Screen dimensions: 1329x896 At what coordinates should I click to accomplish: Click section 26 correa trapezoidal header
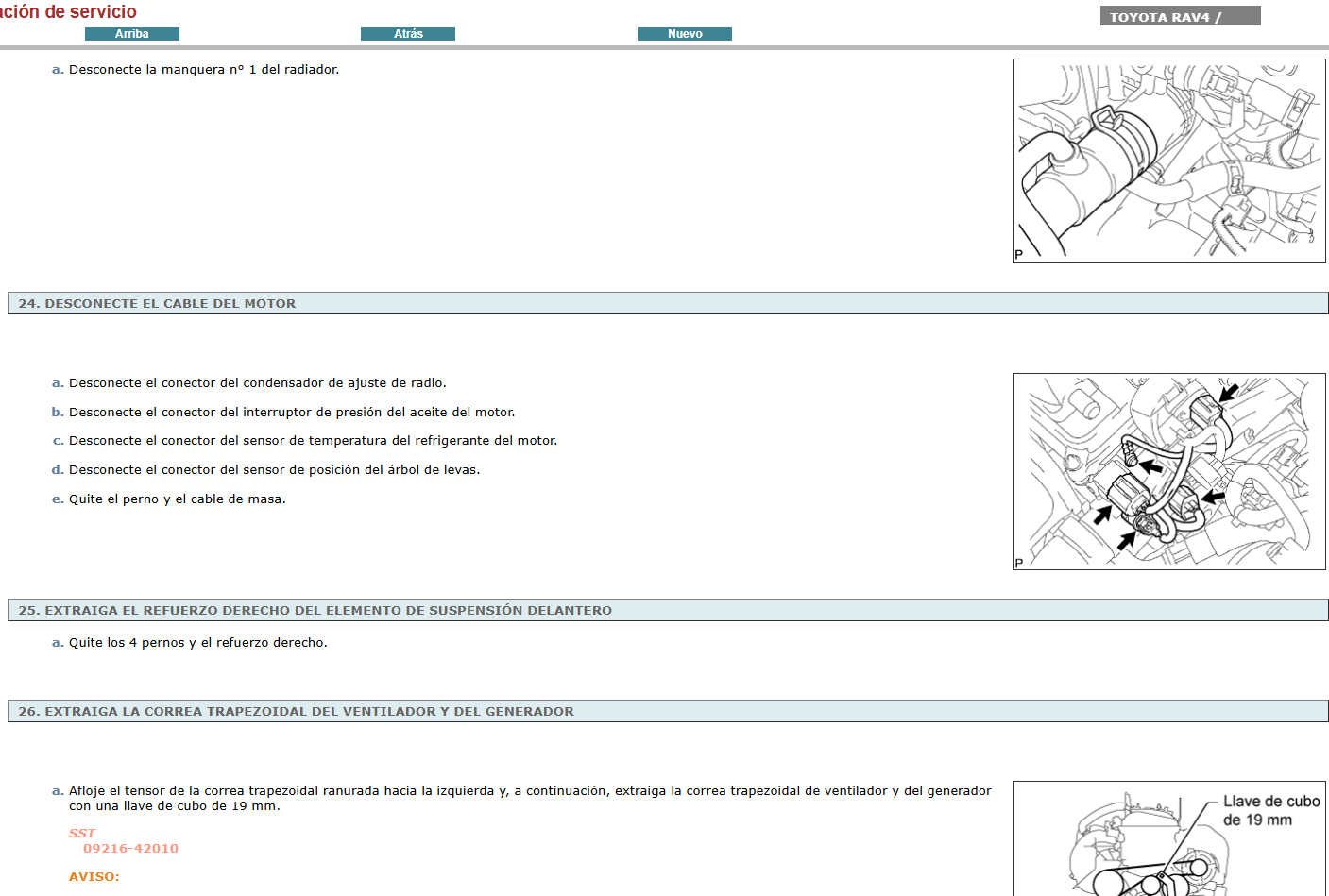coord(296,712)
